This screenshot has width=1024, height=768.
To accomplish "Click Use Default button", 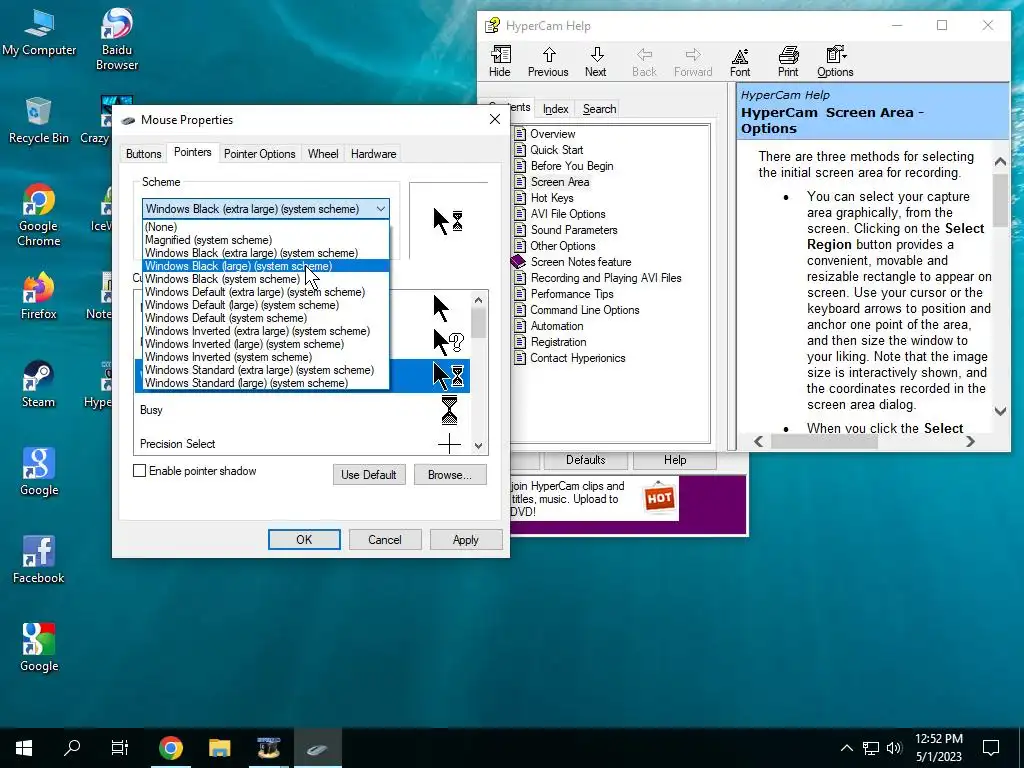I will [x=369, y=475].
